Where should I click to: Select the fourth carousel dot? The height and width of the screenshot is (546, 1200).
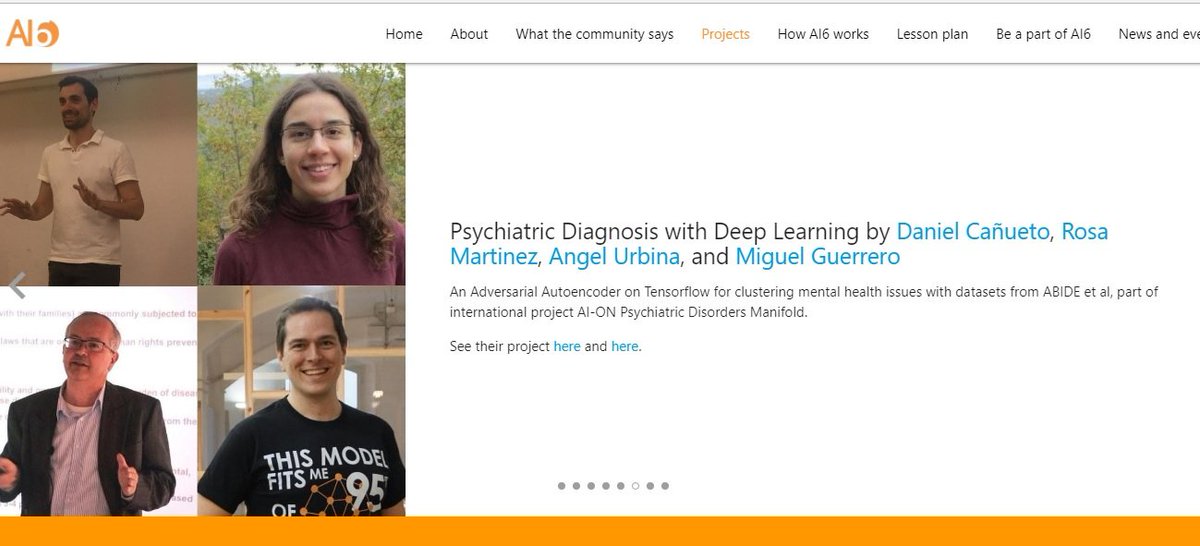tap(606, 486)
